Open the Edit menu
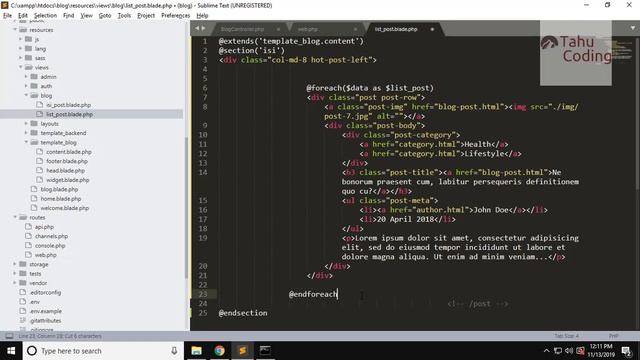 (x=22, y=16)
